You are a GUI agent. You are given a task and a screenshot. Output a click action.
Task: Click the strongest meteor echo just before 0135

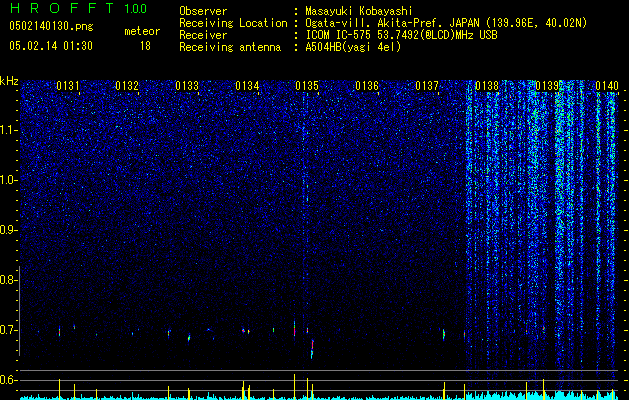click(294, 328)
